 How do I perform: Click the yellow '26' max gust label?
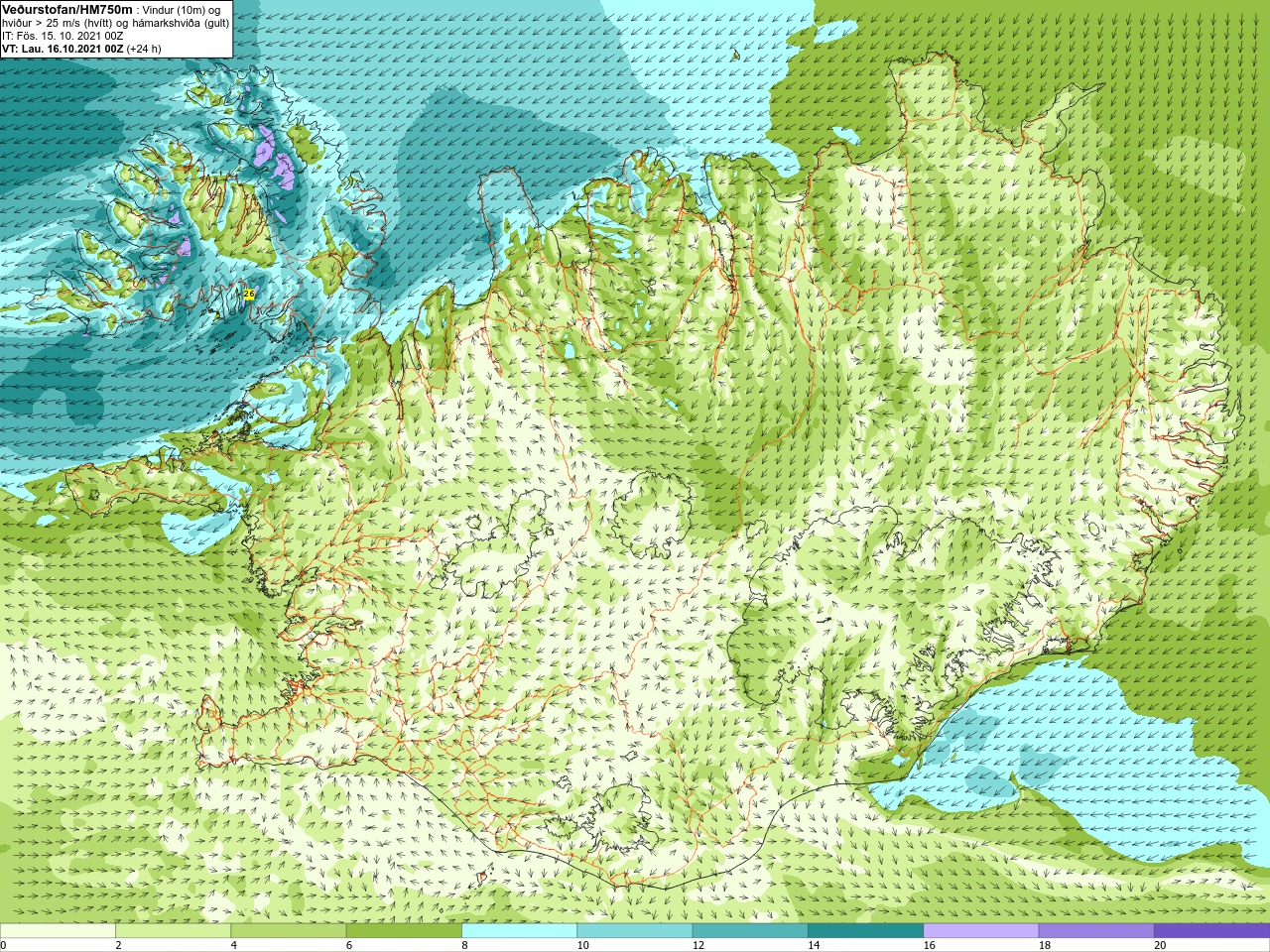[249, 294]
